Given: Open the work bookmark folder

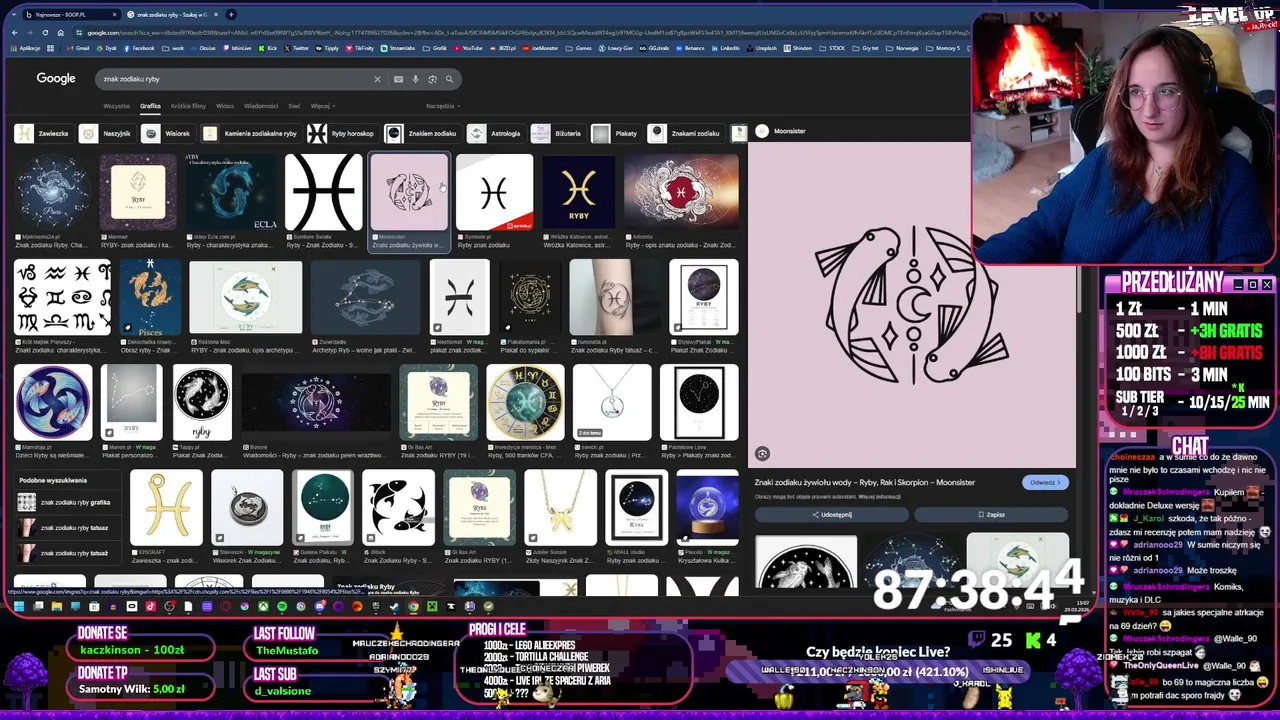Looking at the screenshot, I should coord(173,48).
